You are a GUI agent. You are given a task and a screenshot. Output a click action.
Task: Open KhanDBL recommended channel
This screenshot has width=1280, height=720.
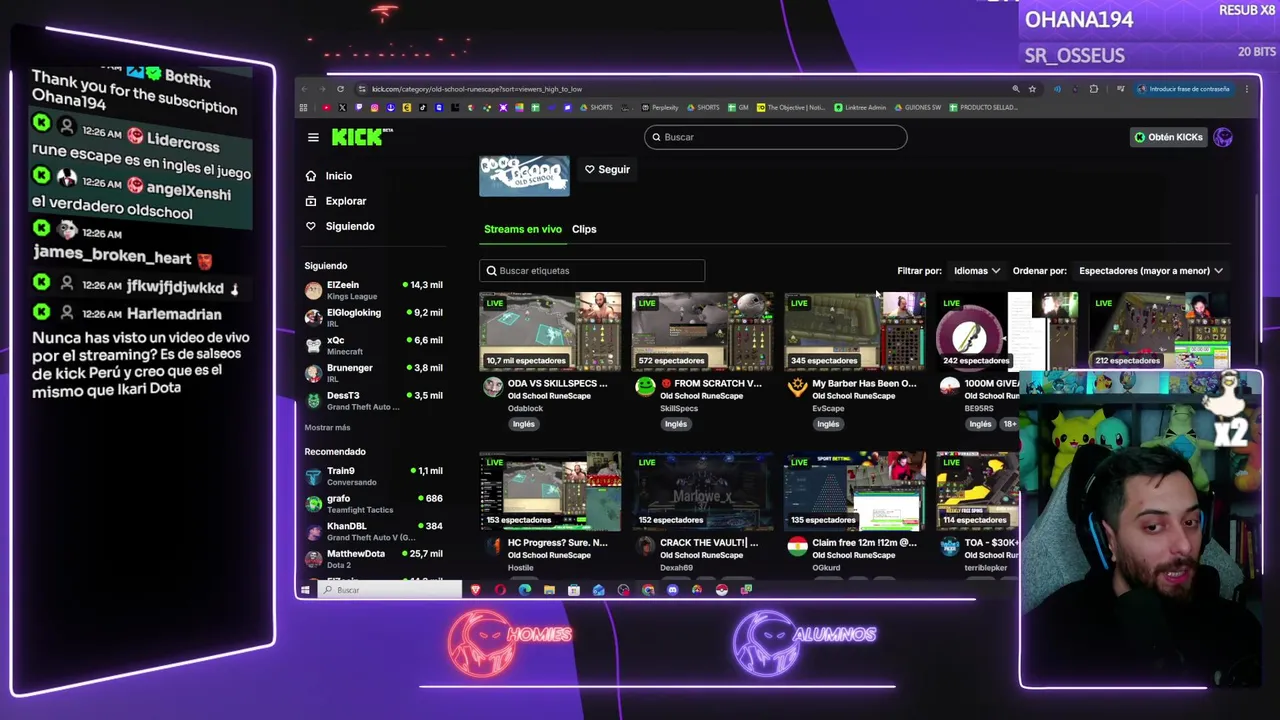[373, 531]
